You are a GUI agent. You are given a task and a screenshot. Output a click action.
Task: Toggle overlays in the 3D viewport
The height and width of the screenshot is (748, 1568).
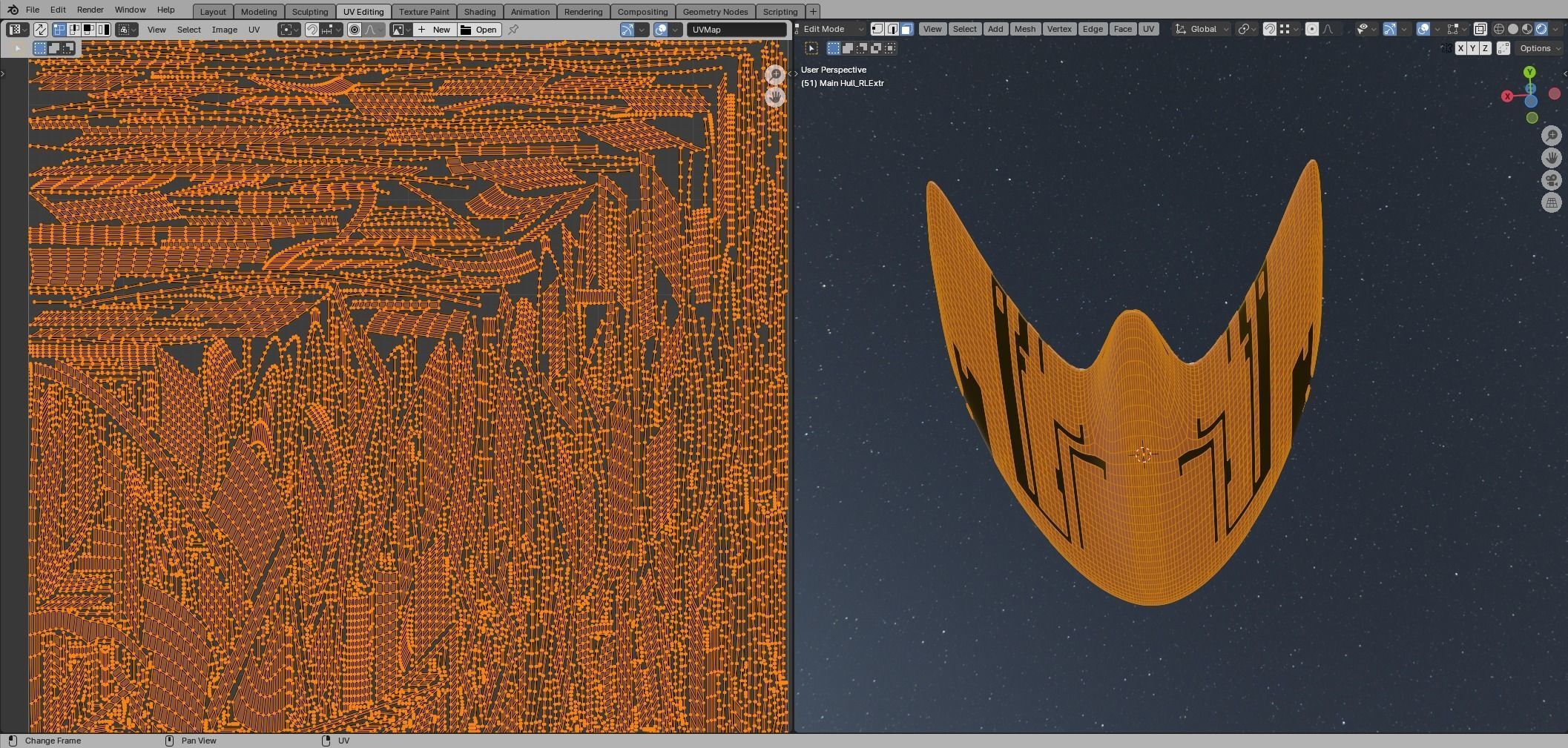[1423, 29]
